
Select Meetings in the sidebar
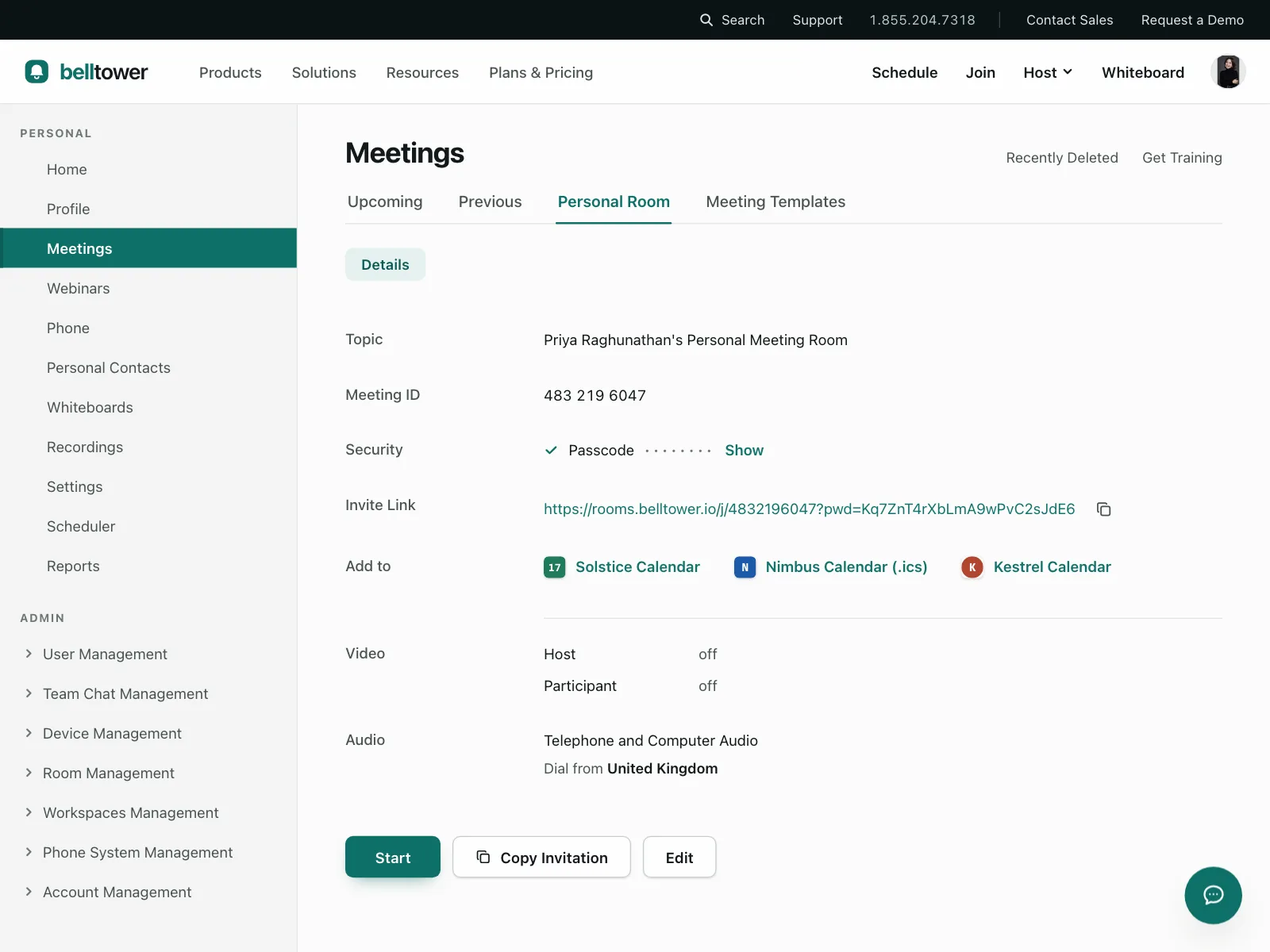(x=148, y=248)
